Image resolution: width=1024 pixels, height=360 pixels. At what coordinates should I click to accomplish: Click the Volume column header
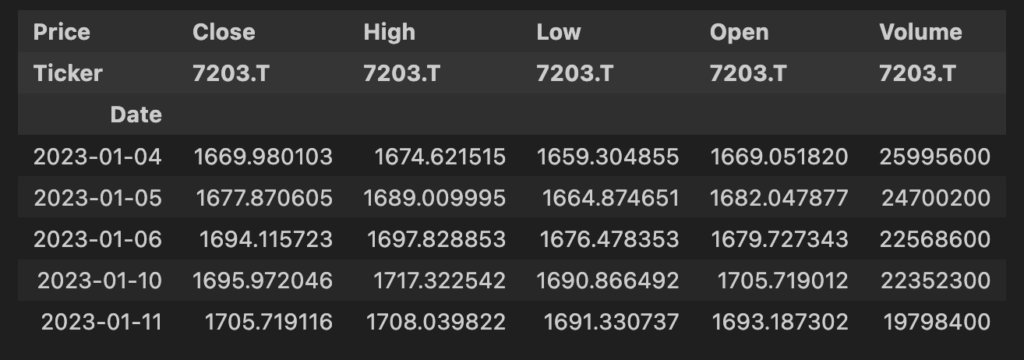coord(920,32)
